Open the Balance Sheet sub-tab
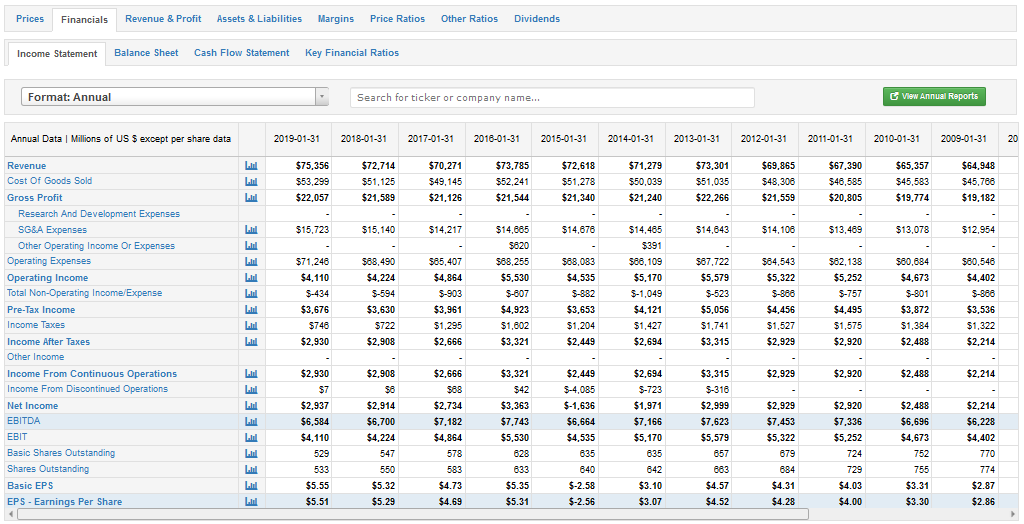The image size is (1024, 524). point(146,53)
